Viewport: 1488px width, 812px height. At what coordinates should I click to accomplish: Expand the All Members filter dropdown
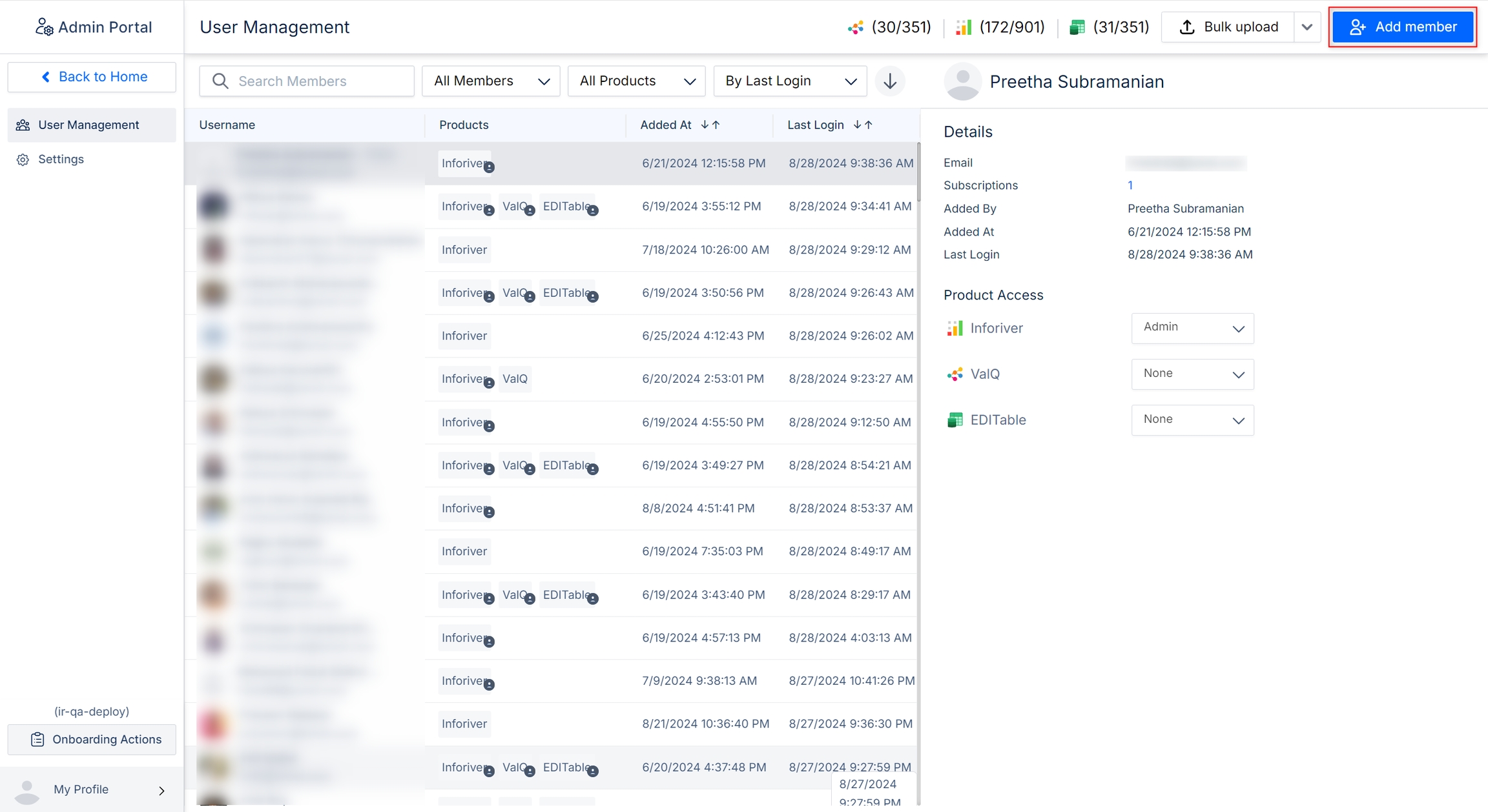[491, 81]
